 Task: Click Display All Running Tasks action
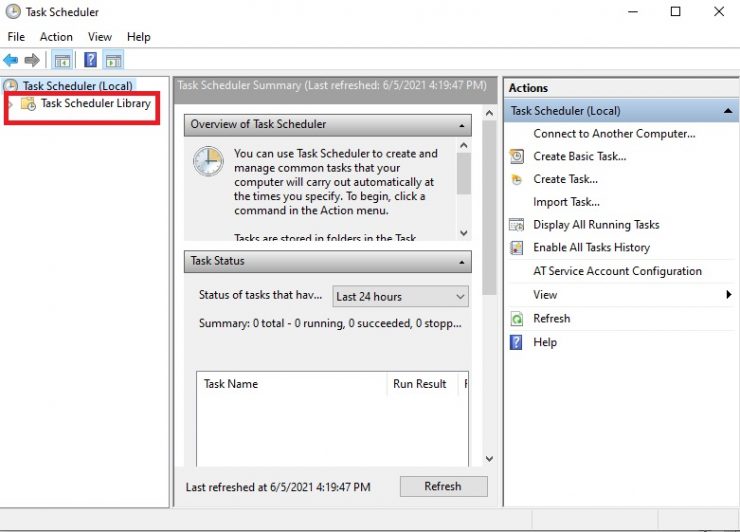(x=596, y=225)
